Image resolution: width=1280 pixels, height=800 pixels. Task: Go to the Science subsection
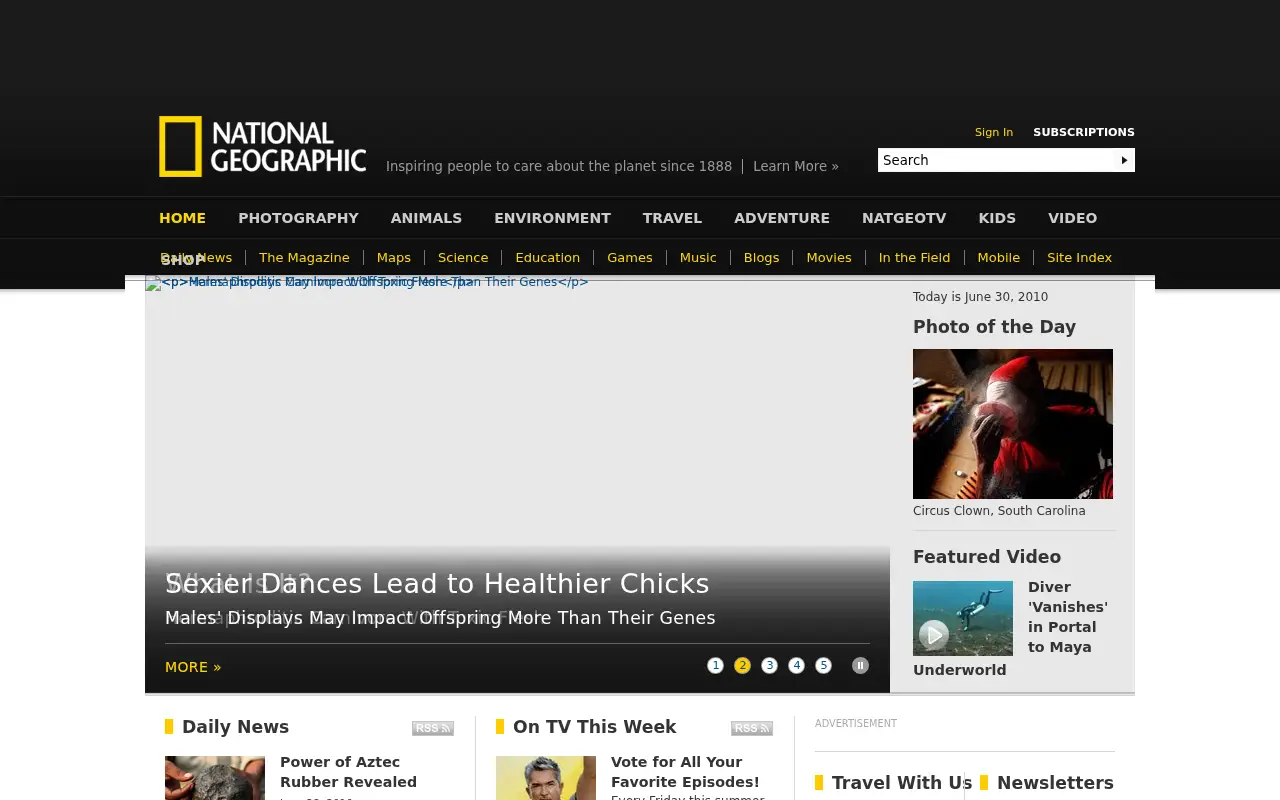tap(463, 258)
